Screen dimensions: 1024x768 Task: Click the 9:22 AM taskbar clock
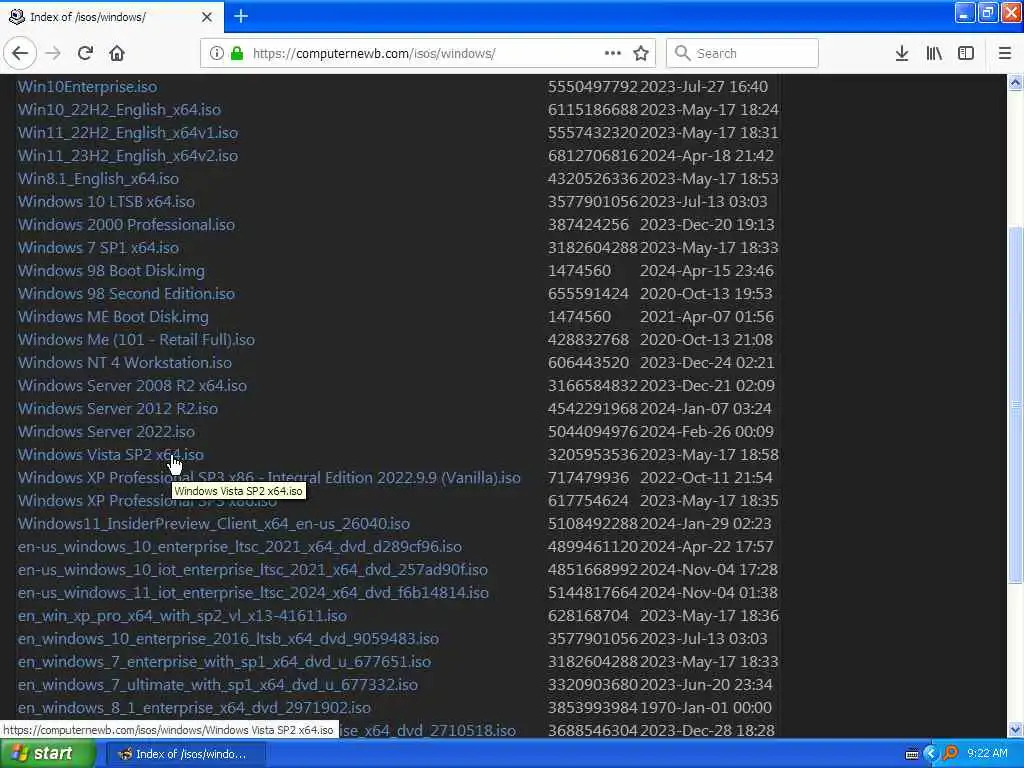[x=987, y=754]
